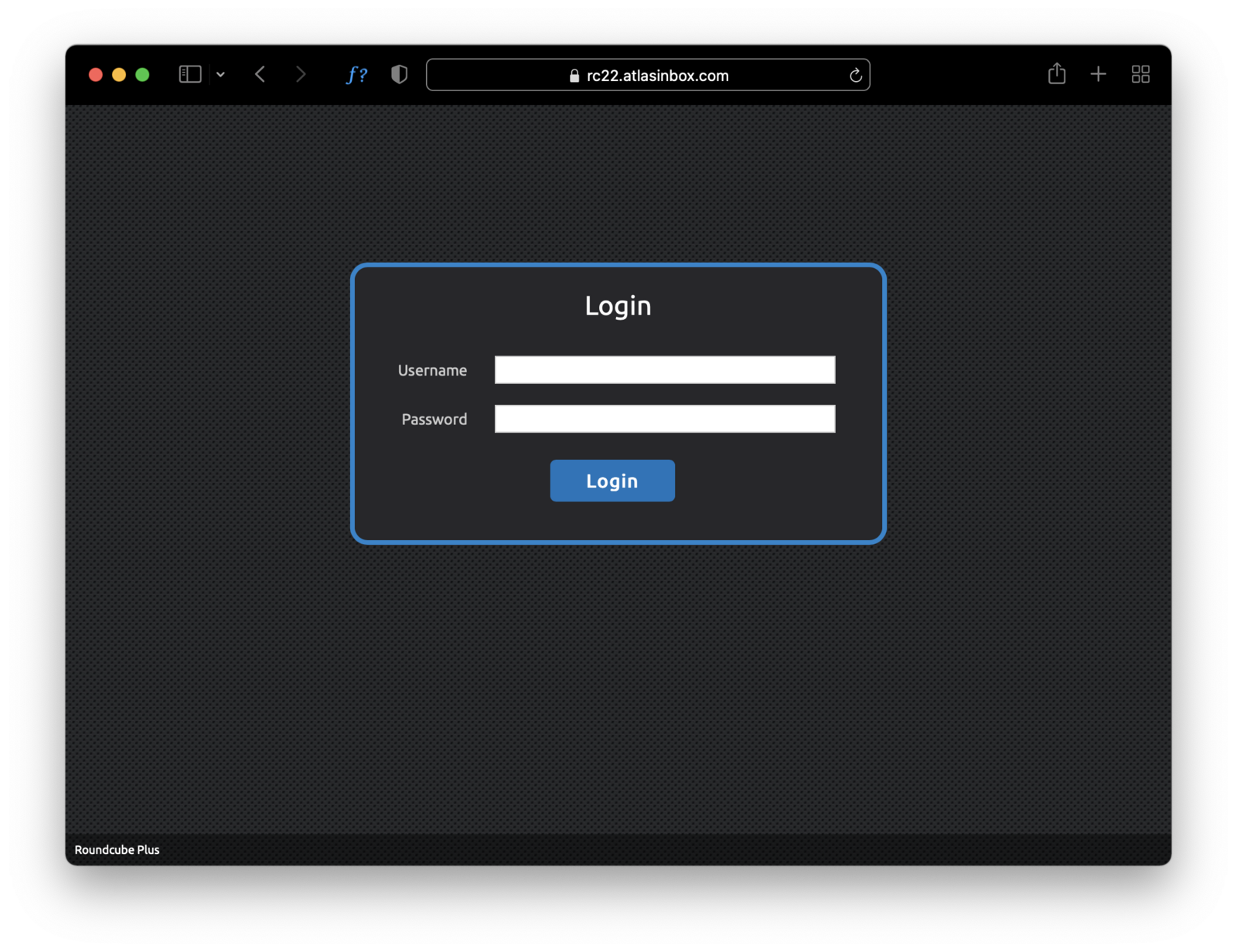Screen dimensions: 1237x952
Task: Open a new tab with the plus icon
Action: point(1098,74)
